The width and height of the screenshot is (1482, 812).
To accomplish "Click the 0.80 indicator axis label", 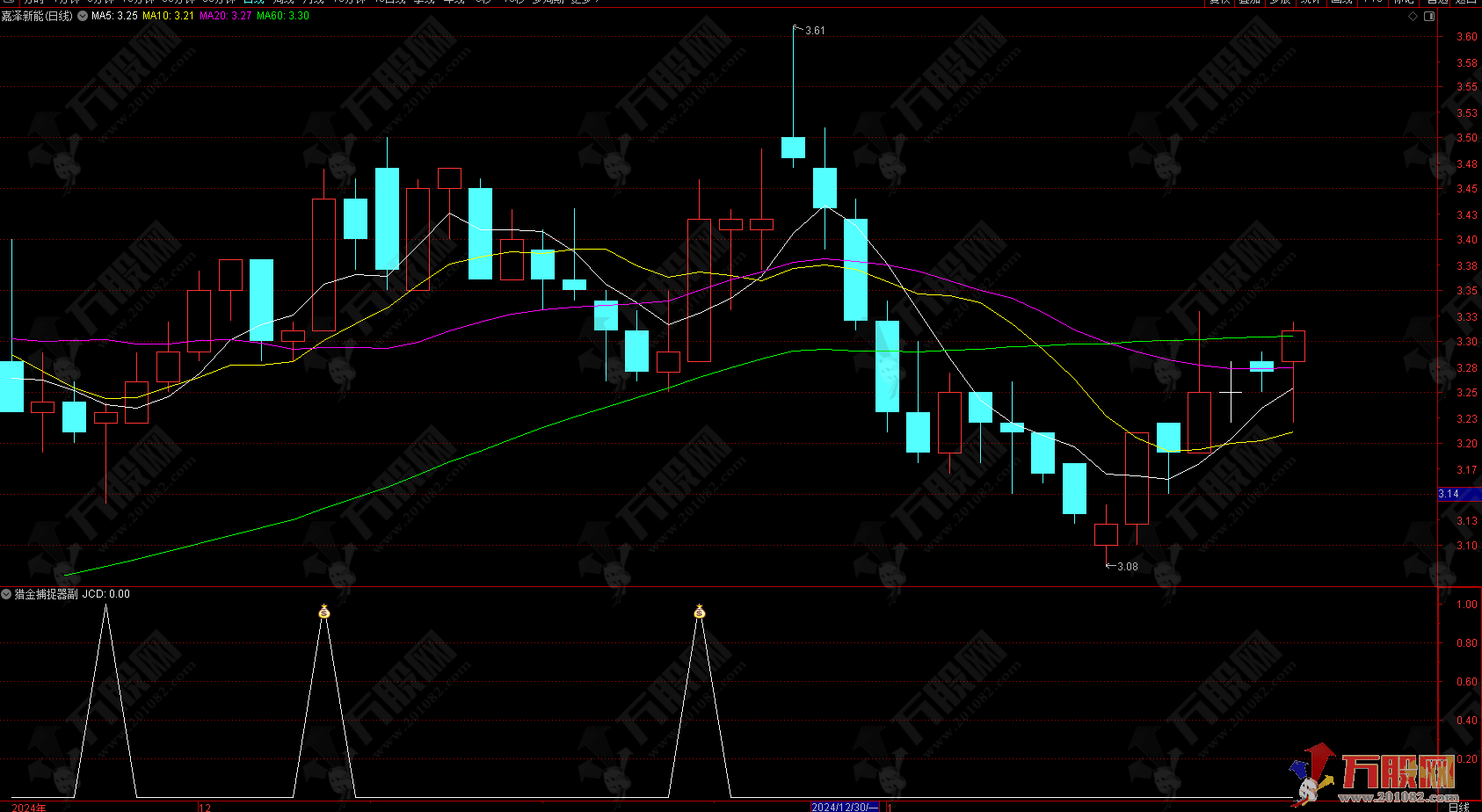I will [1466, 643].
